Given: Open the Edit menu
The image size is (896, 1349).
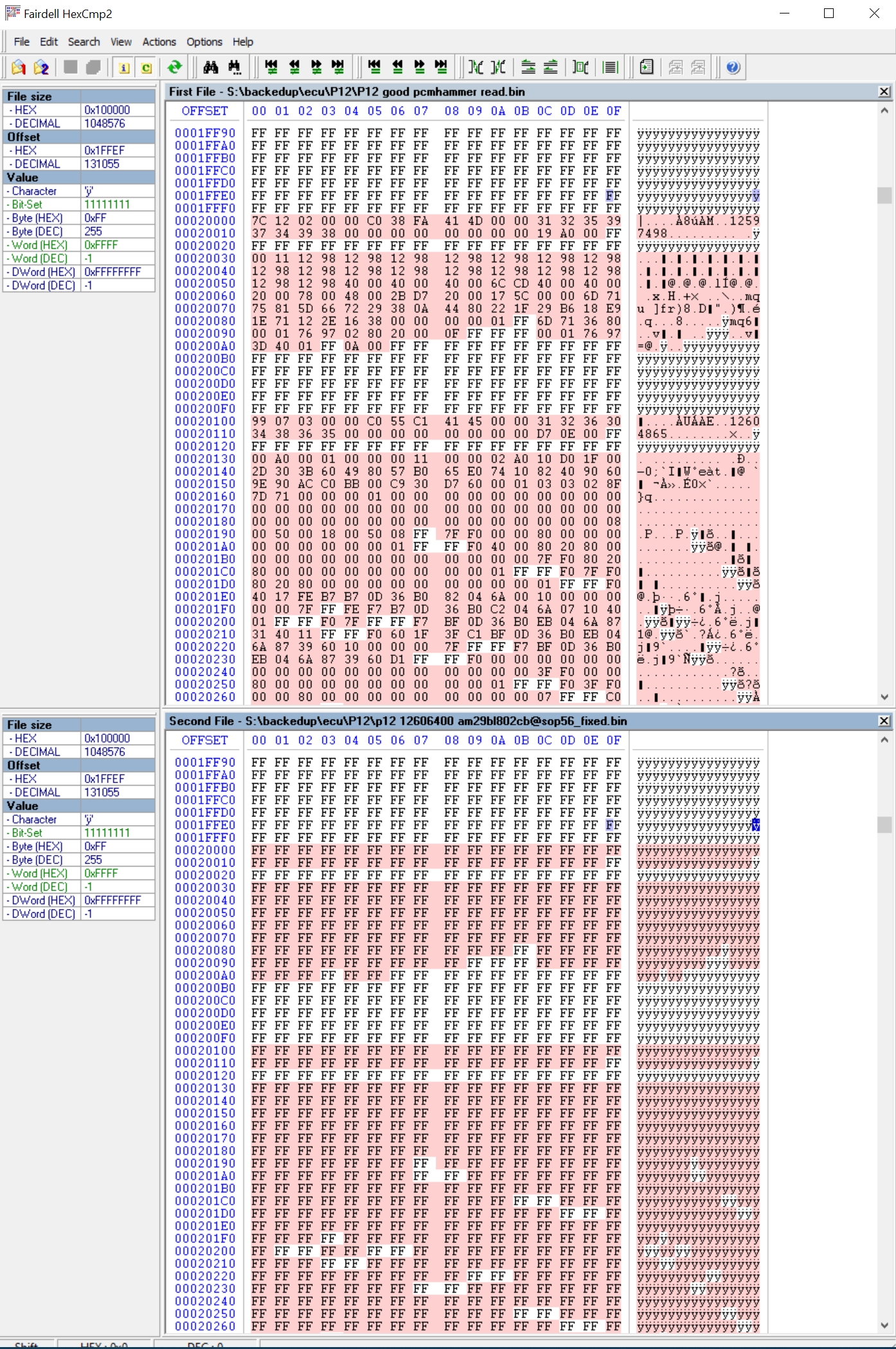Looking at the screenshot, I should click(x=49, y=42).
